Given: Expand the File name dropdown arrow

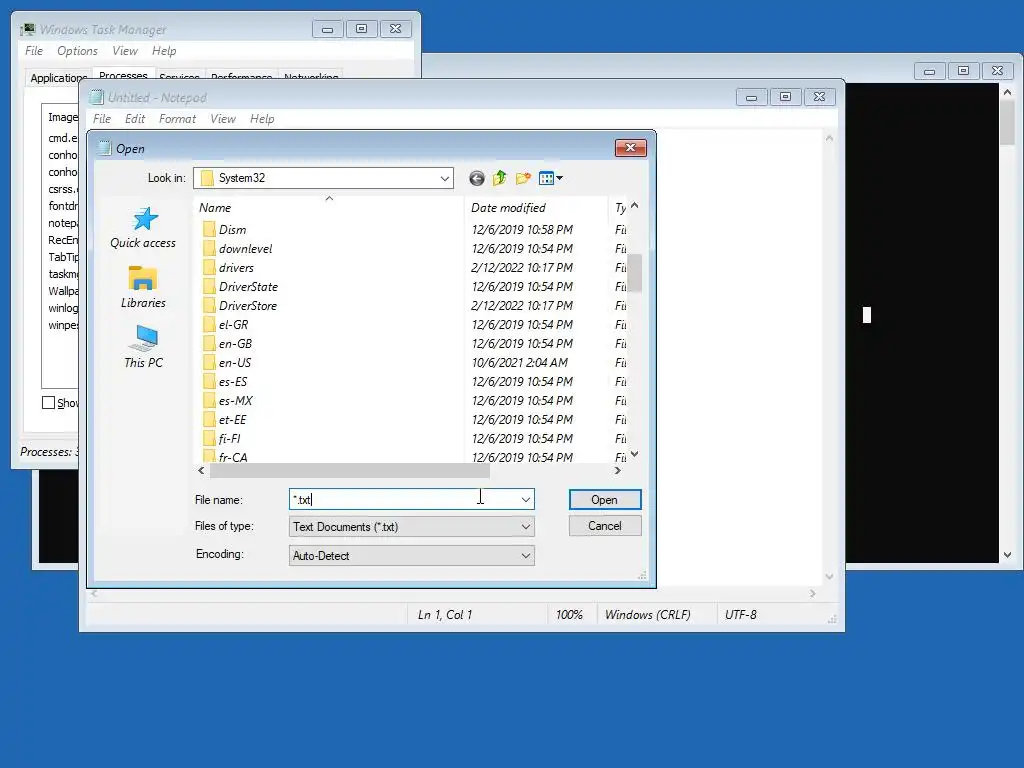Looking at the screenshot, I should click(526, 500).
